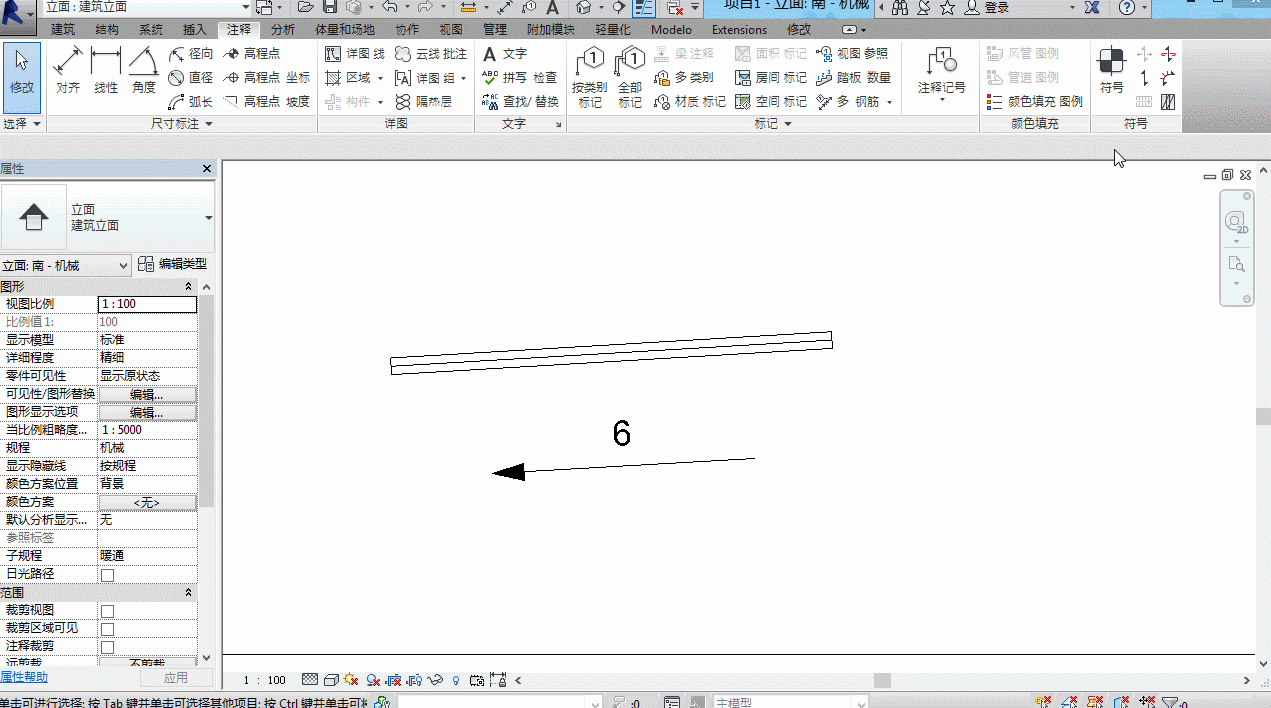Select the 文字 text tool
Viewport: 1271px width, 708px height.
pos(504,54)
